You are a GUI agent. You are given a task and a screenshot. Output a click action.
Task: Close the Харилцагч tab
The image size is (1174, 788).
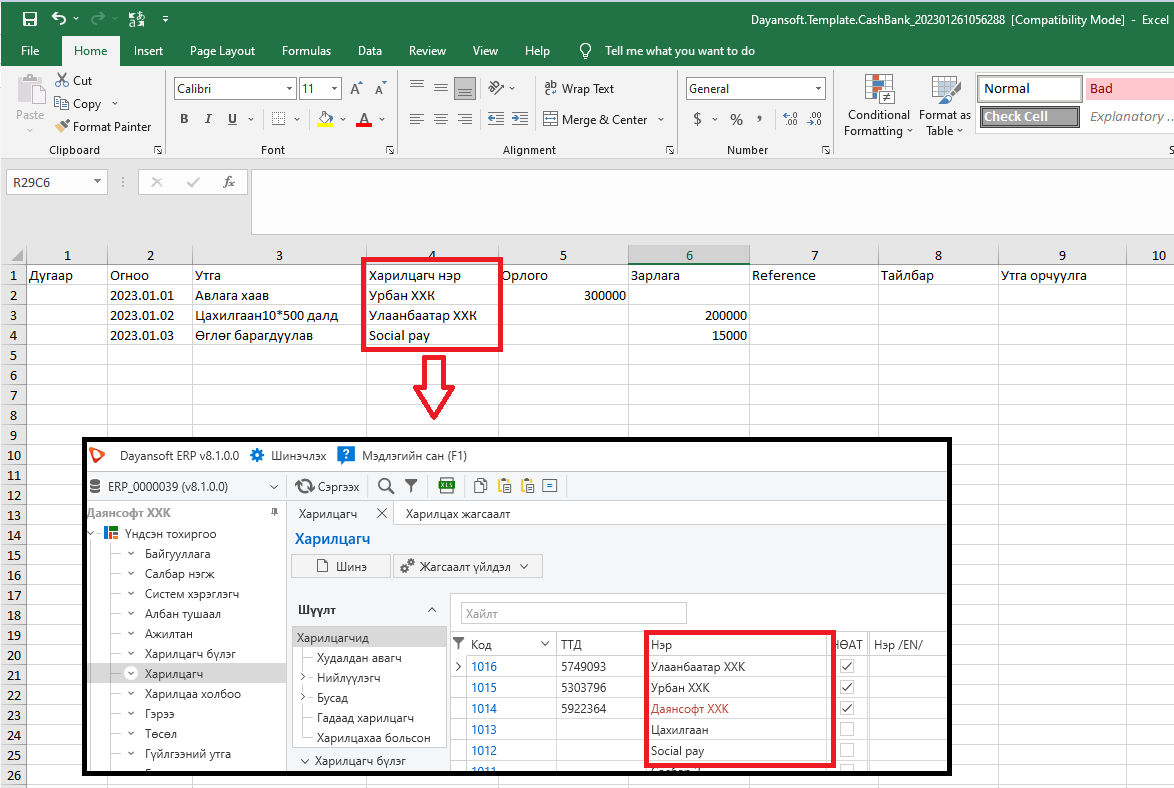coord(382,513)
